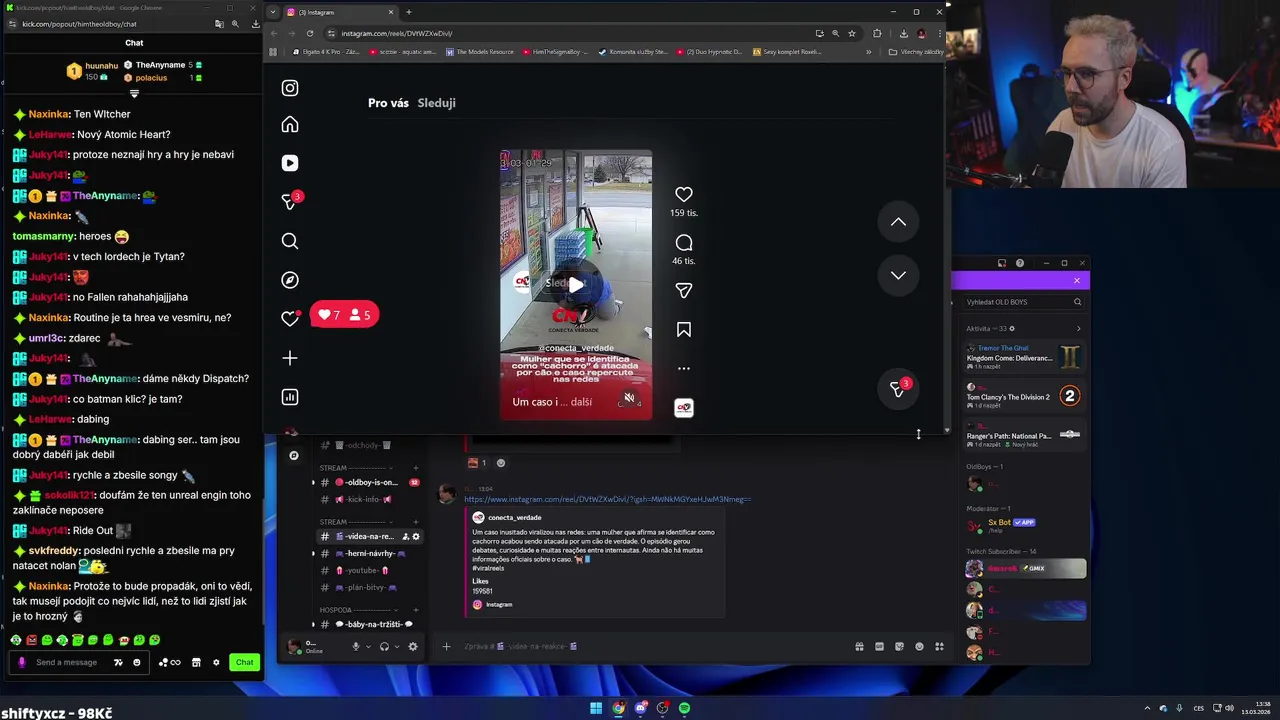Open Instagram notifications heart icon
The width and height of the screenshot is (1280, 720).
(x=290, y=318)
